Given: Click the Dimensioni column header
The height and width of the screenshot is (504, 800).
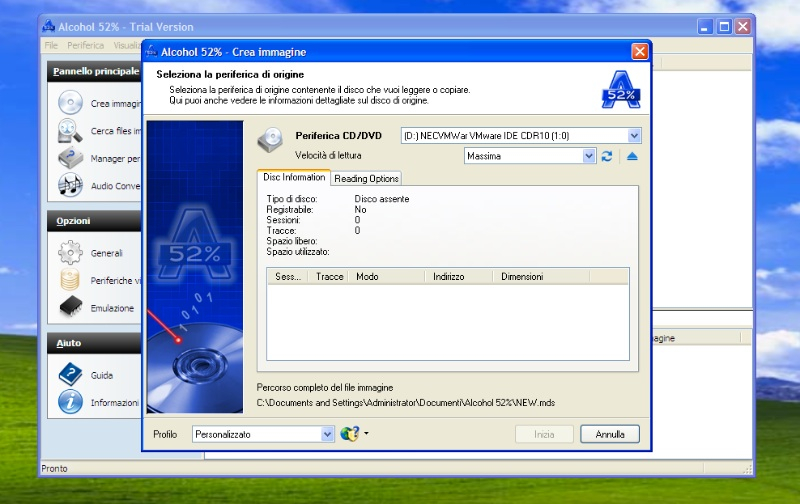Looking at the screenshot, I should [x=522, y=276].
